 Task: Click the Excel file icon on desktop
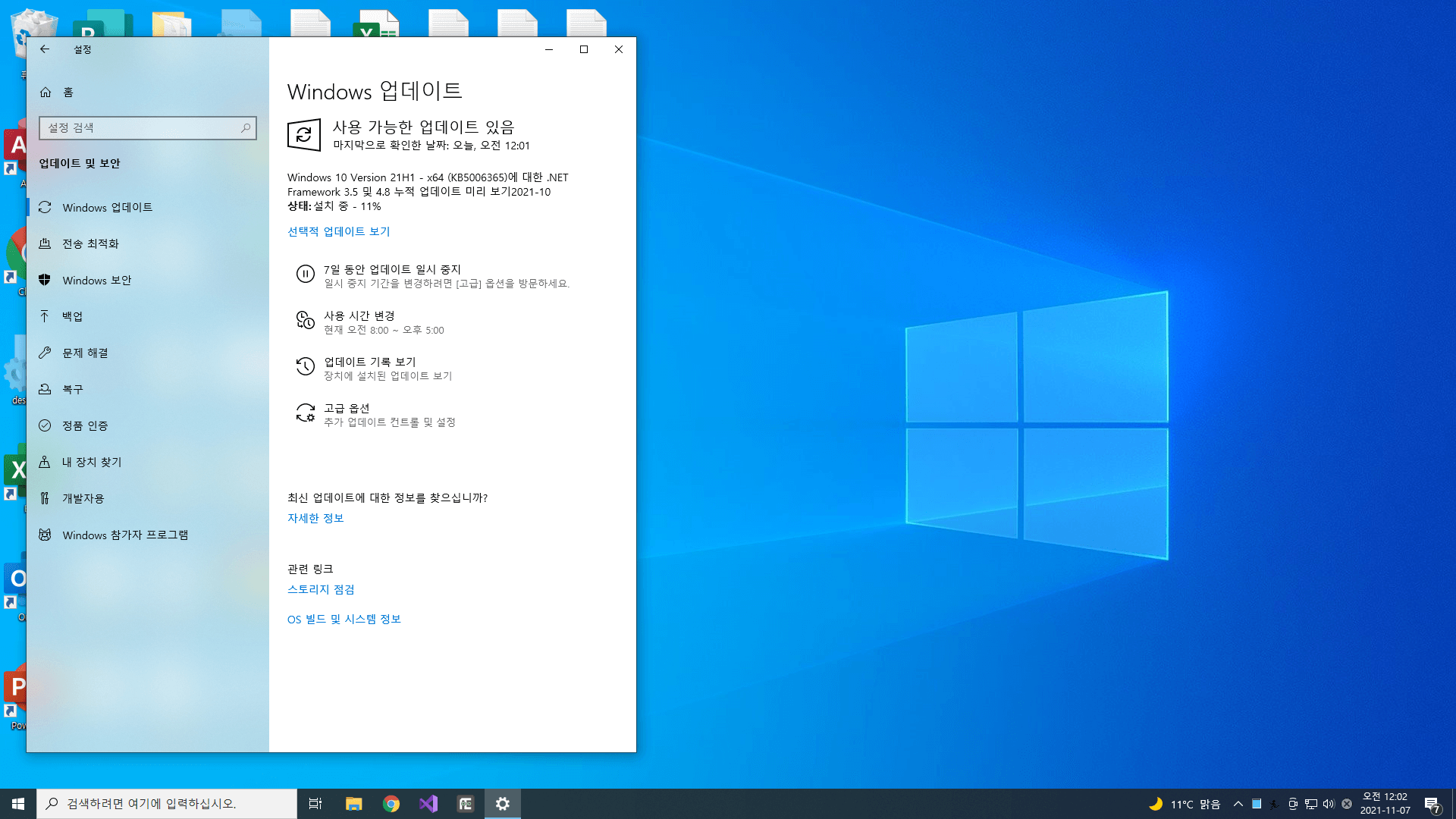click(377, 23)
